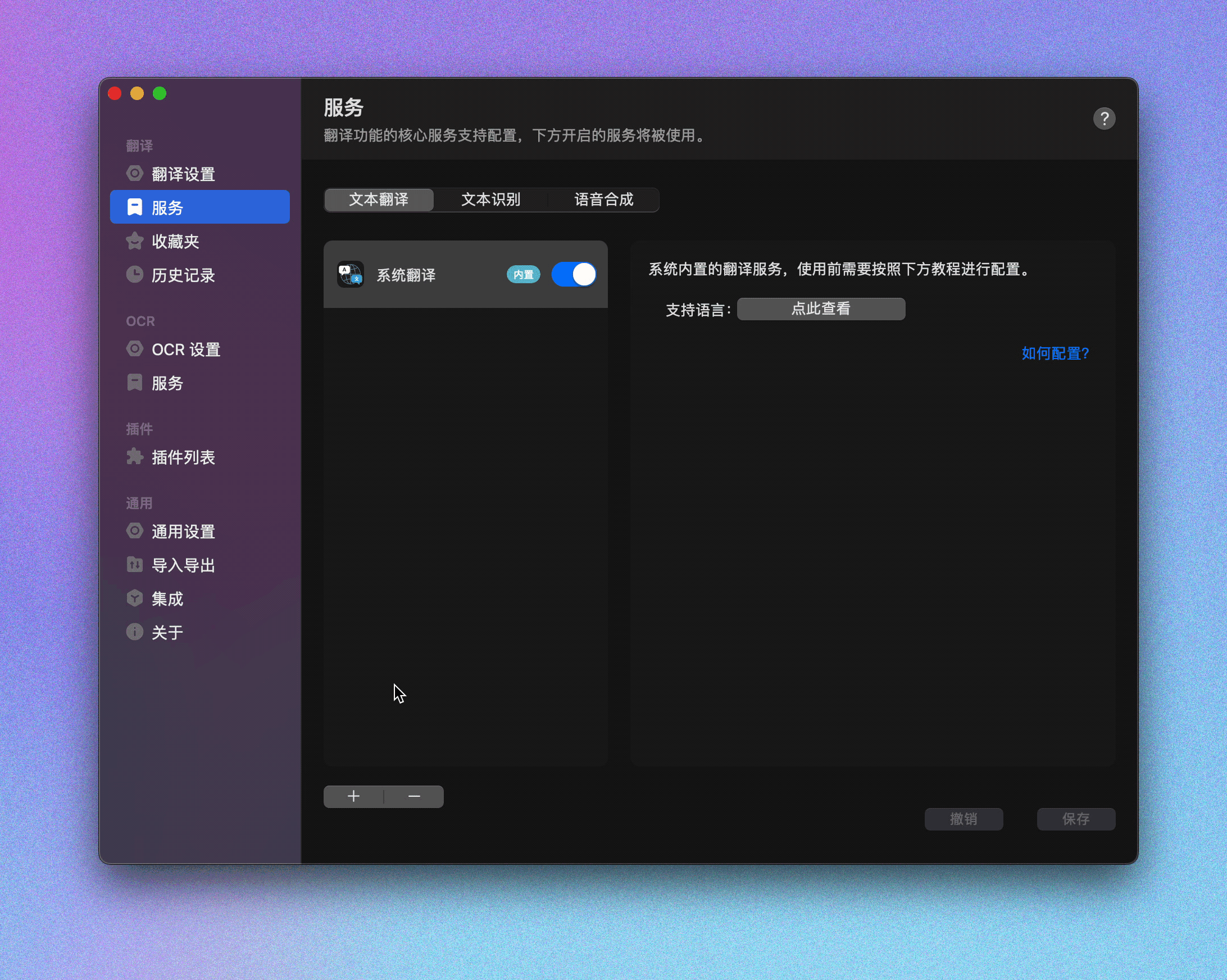
Task: Open help via the question mark icon
Action: pyautogui.click(x=1104, y=119)
